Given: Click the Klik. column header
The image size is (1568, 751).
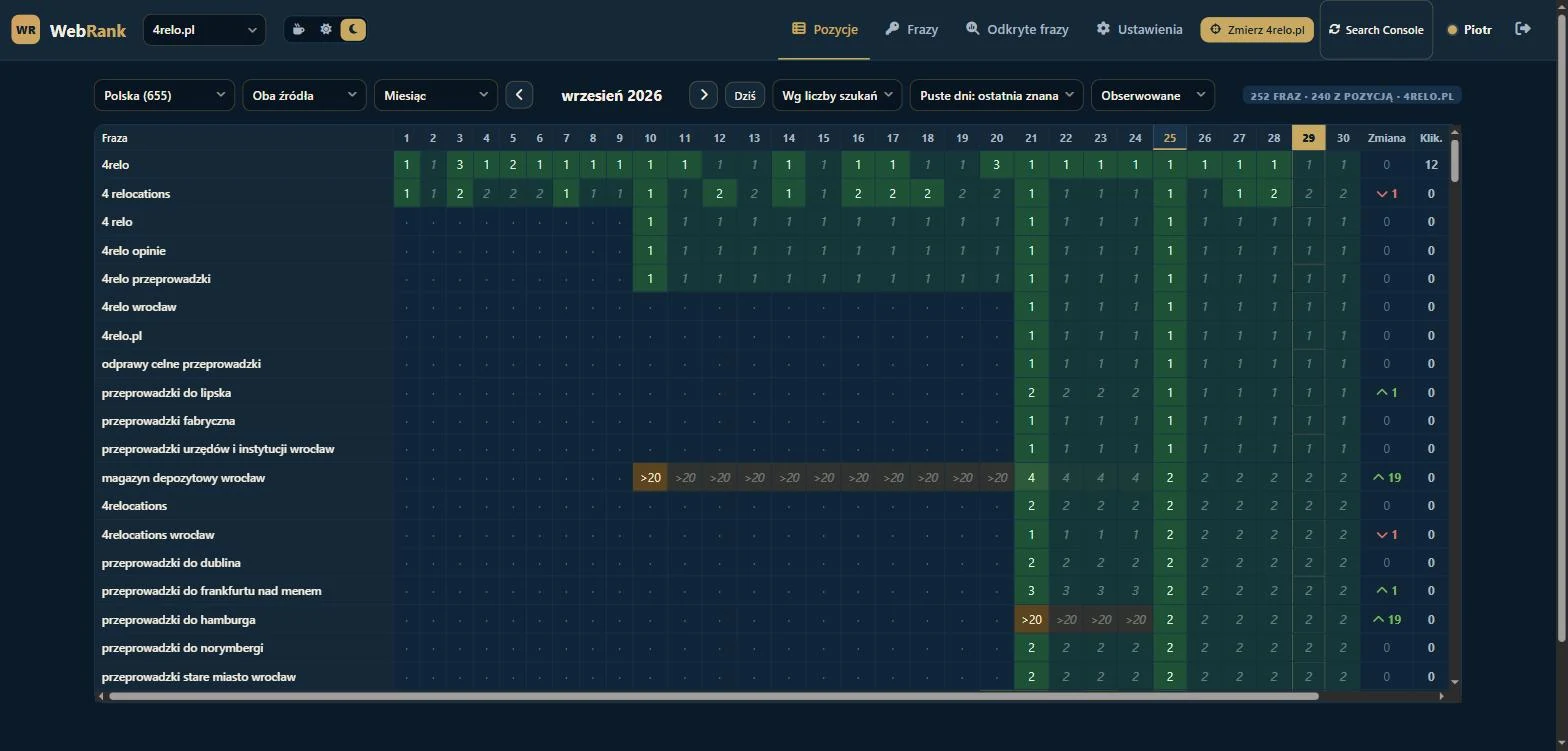Looking at the screenshot, I should click(x=1431, y=138).
